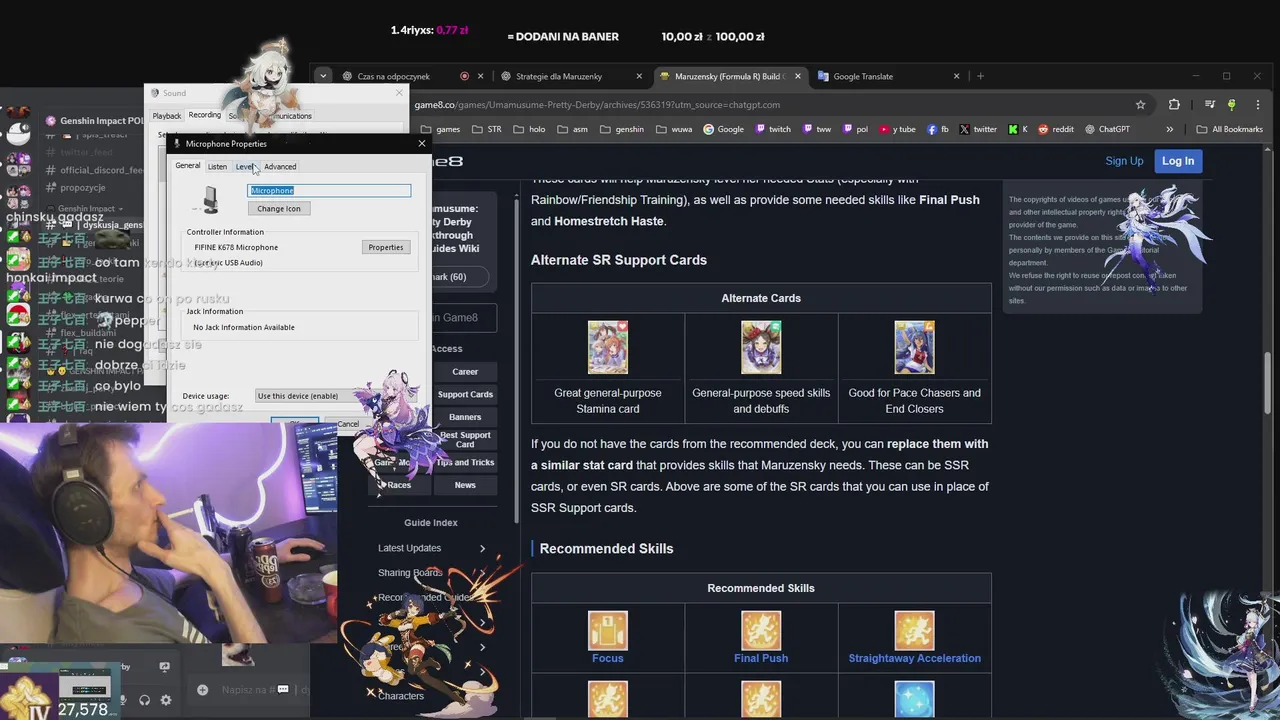
Task: Bookmark this page with the star icon
Action: tap(1140, 104)
